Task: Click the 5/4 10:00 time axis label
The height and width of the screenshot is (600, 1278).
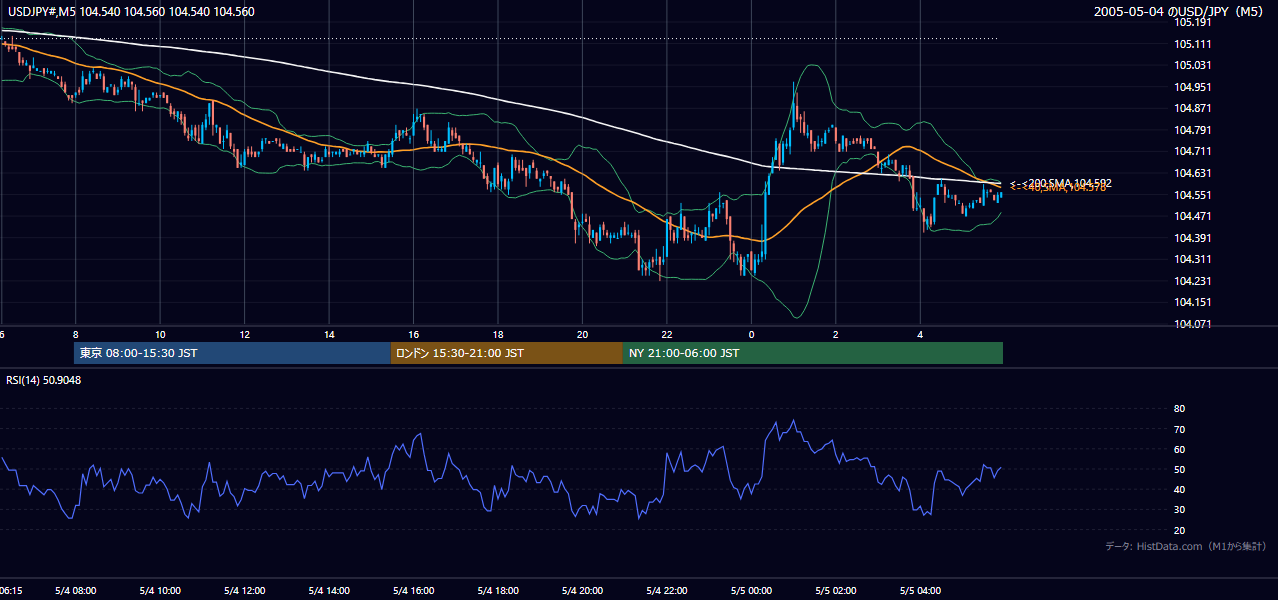Action: coord(160,591)
